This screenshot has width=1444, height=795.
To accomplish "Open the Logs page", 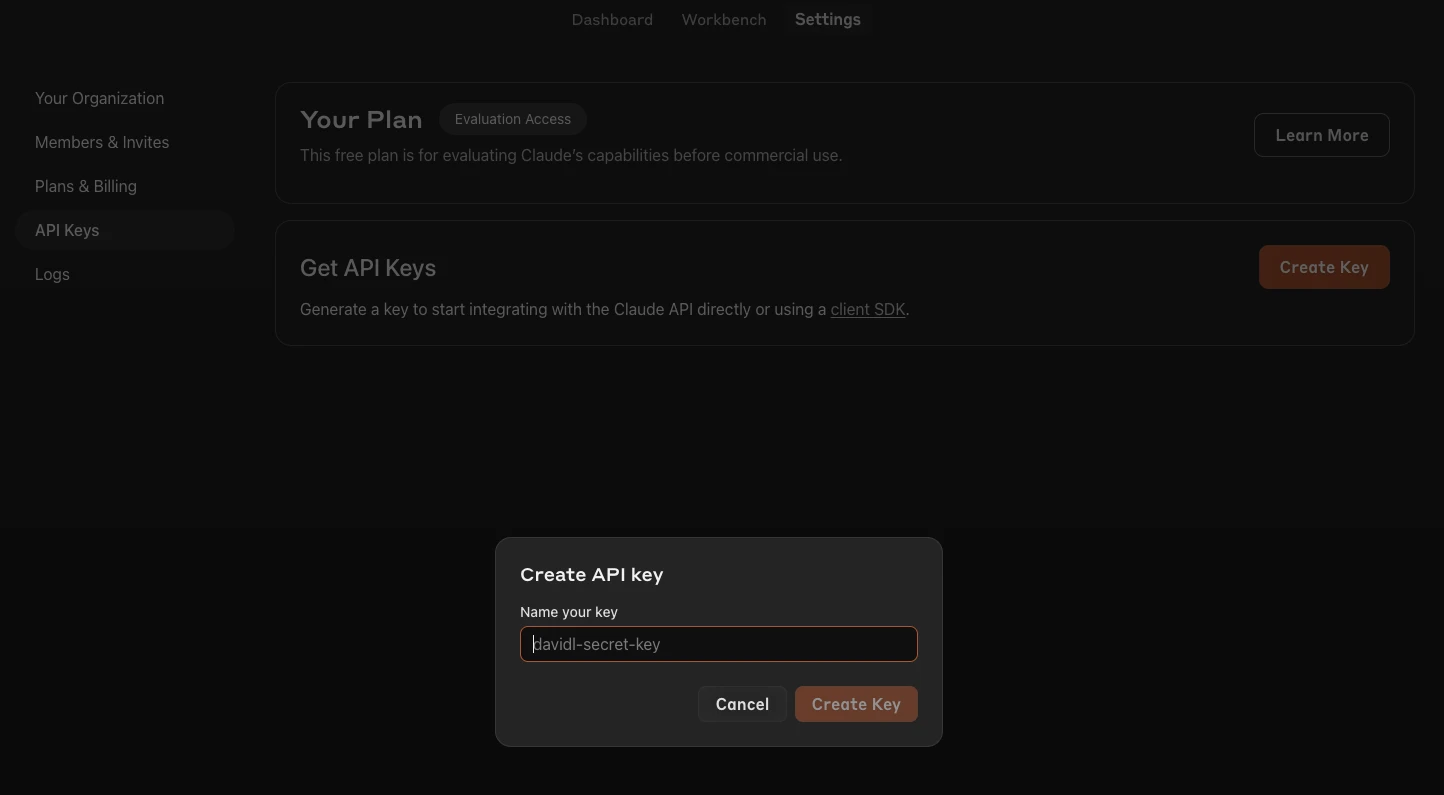I will [x=52, y=274].
